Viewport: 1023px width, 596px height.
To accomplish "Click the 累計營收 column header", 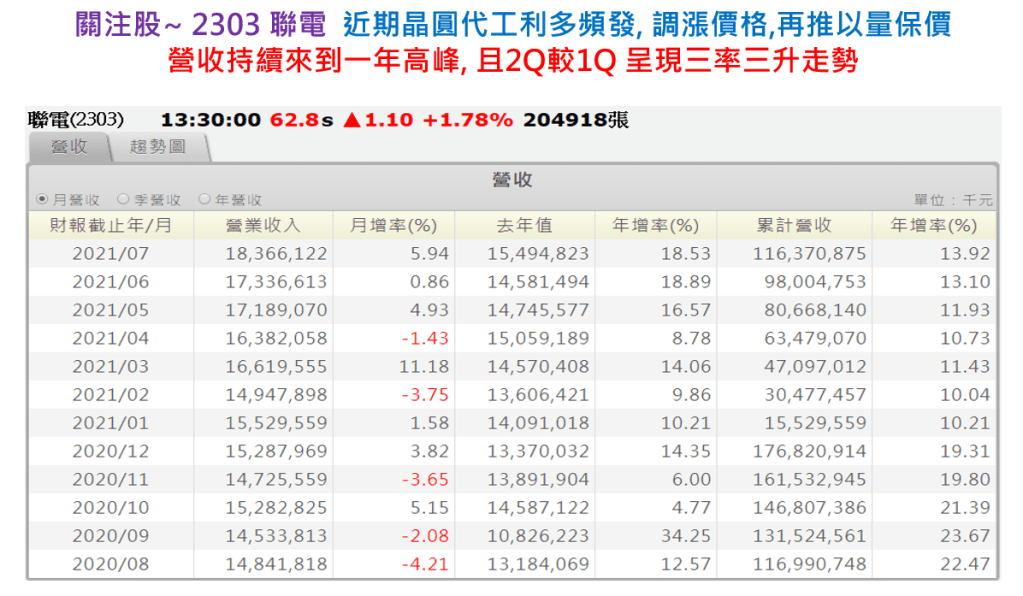I will pyautogui.click(x=793, y=226).
